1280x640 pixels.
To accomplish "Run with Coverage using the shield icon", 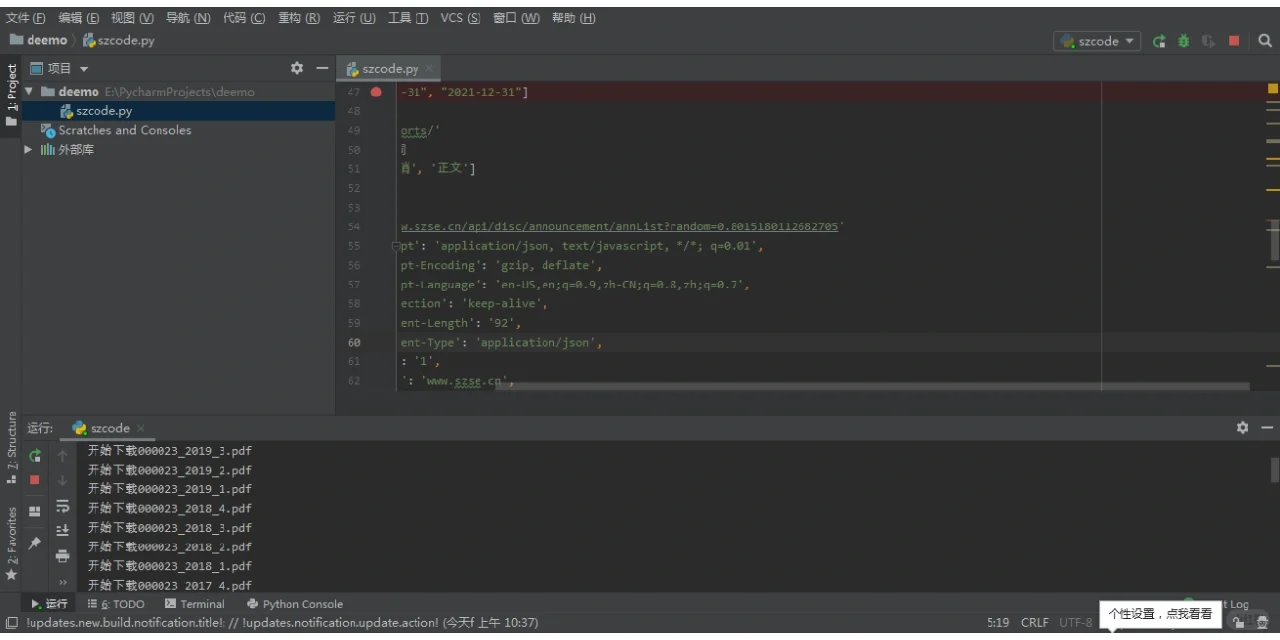I will [1207, 41].
